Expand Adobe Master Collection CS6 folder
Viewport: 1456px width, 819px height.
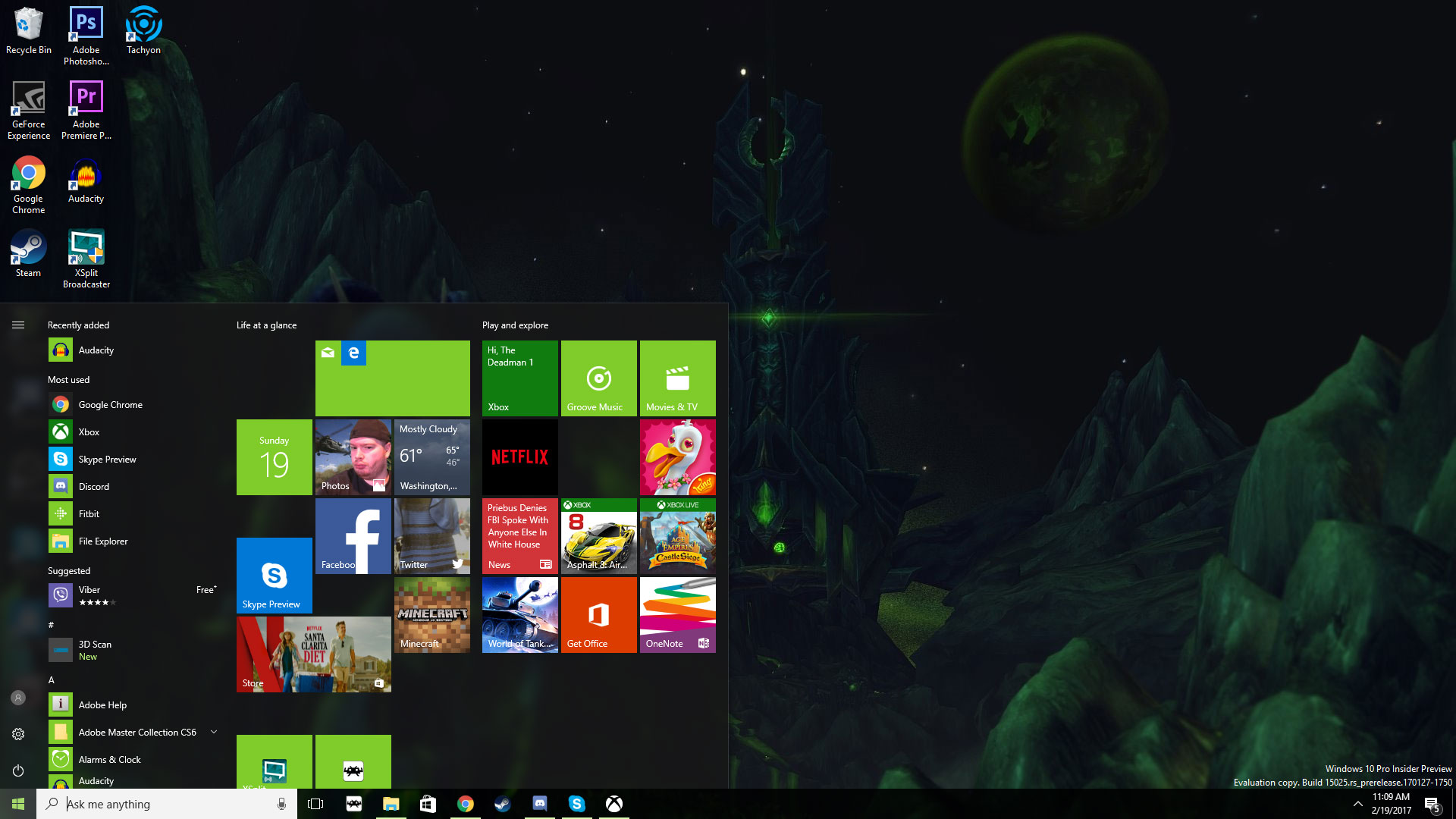pyautogui.click(x=133, y=733)
